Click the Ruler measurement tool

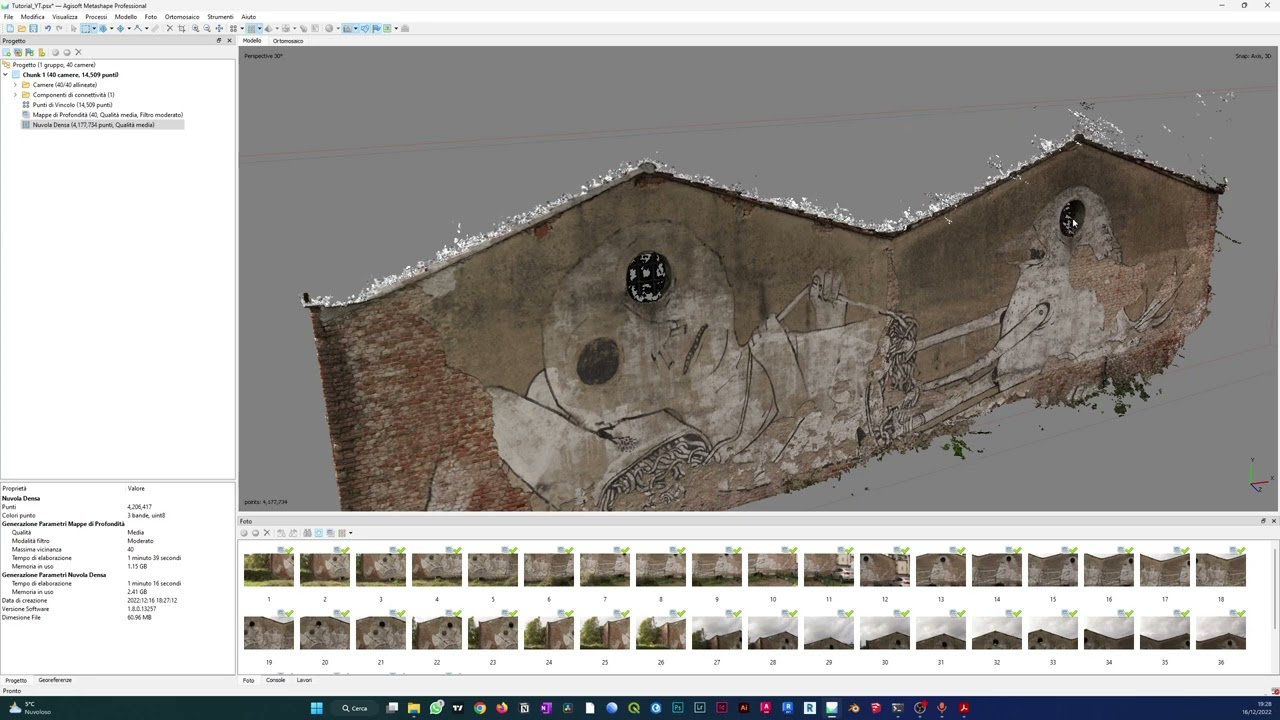156,28
